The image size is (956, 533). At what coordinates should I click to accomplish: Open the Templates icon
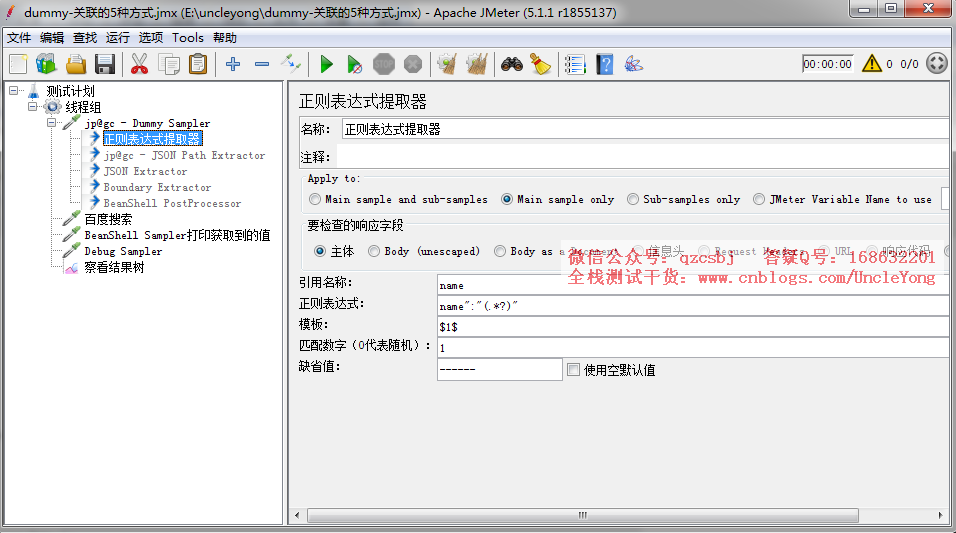coord(46,64)
